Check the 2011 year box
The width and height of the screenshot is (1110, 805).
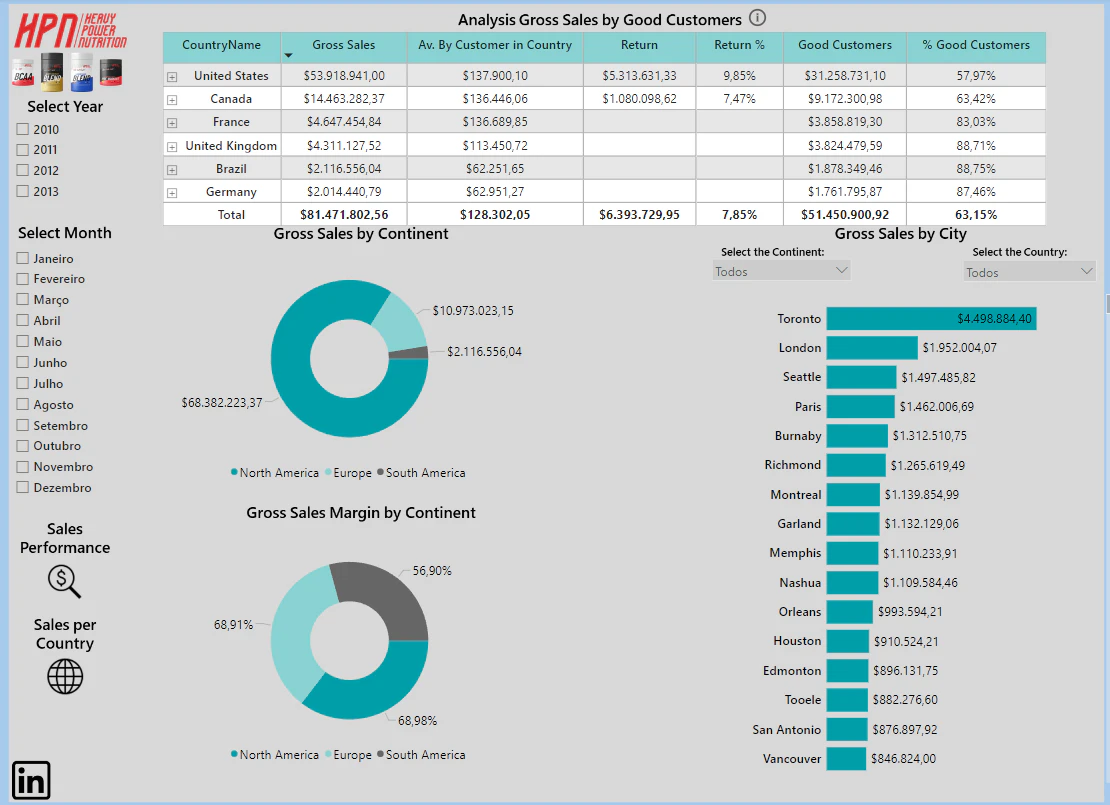click(23, 150)
